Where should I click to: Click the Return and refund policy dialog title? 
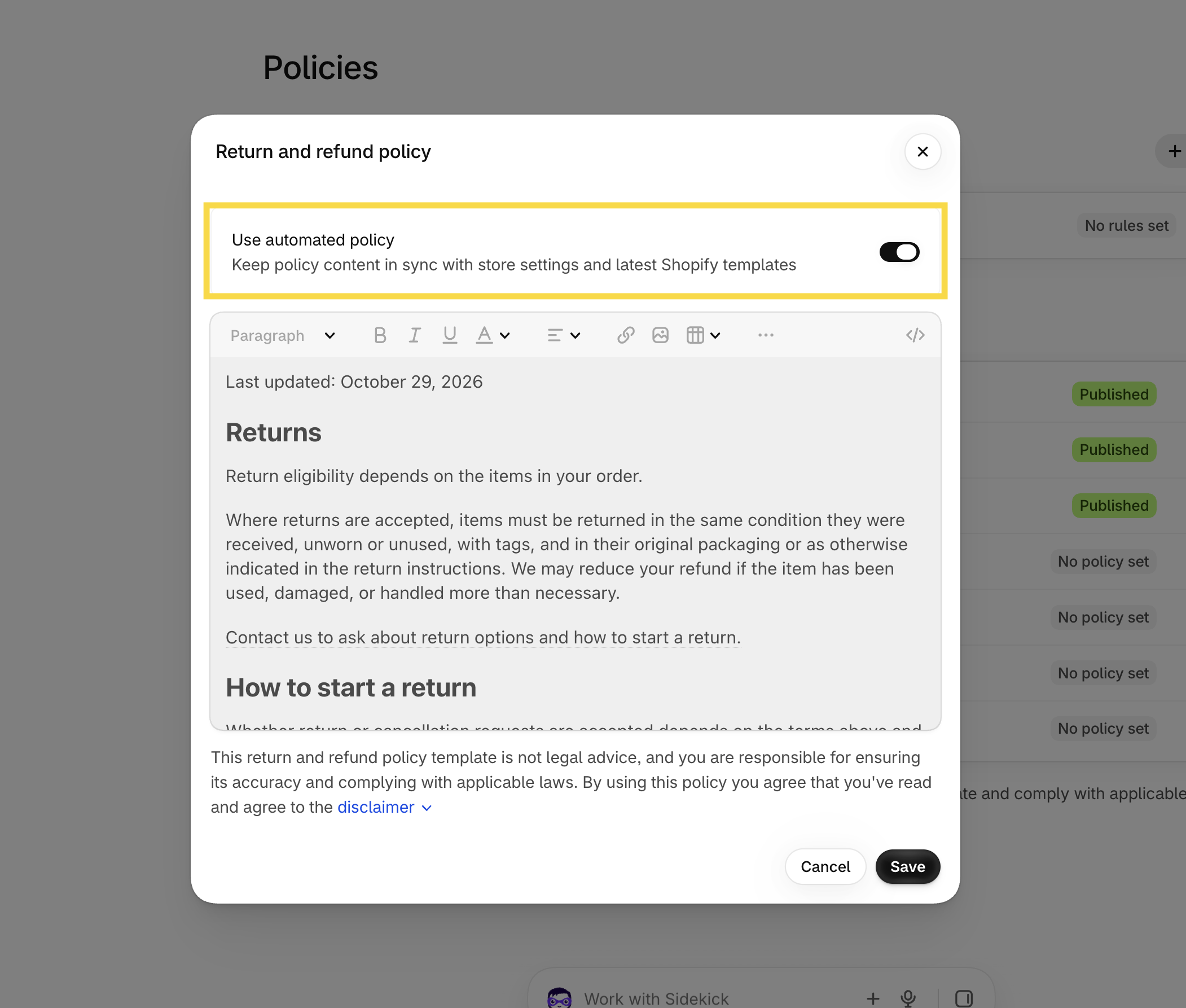323,151
